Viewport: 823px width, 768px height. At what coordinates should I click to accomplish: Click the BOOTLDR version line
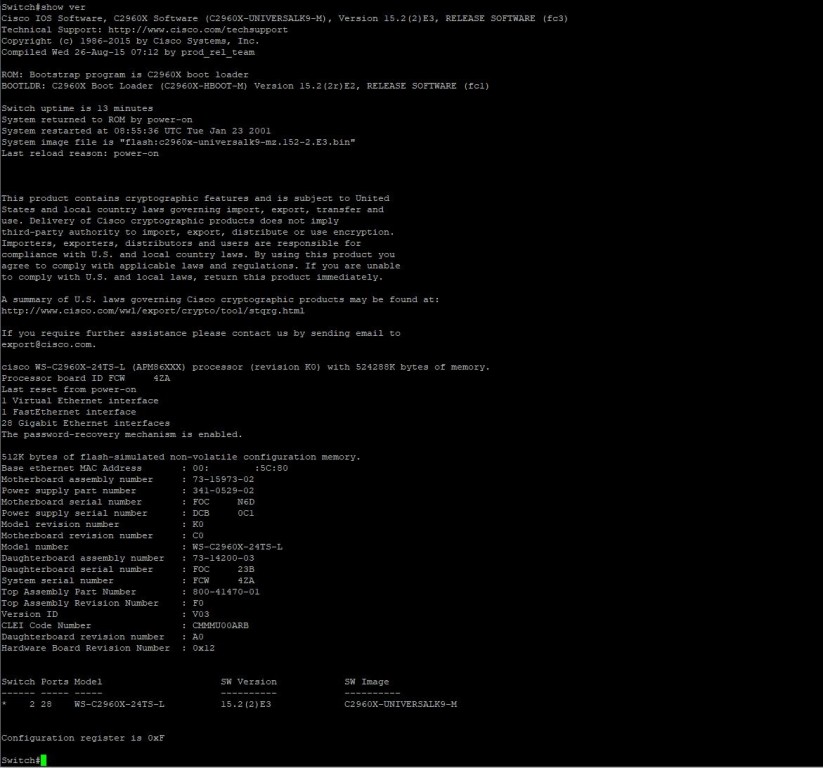coord(245,86)
